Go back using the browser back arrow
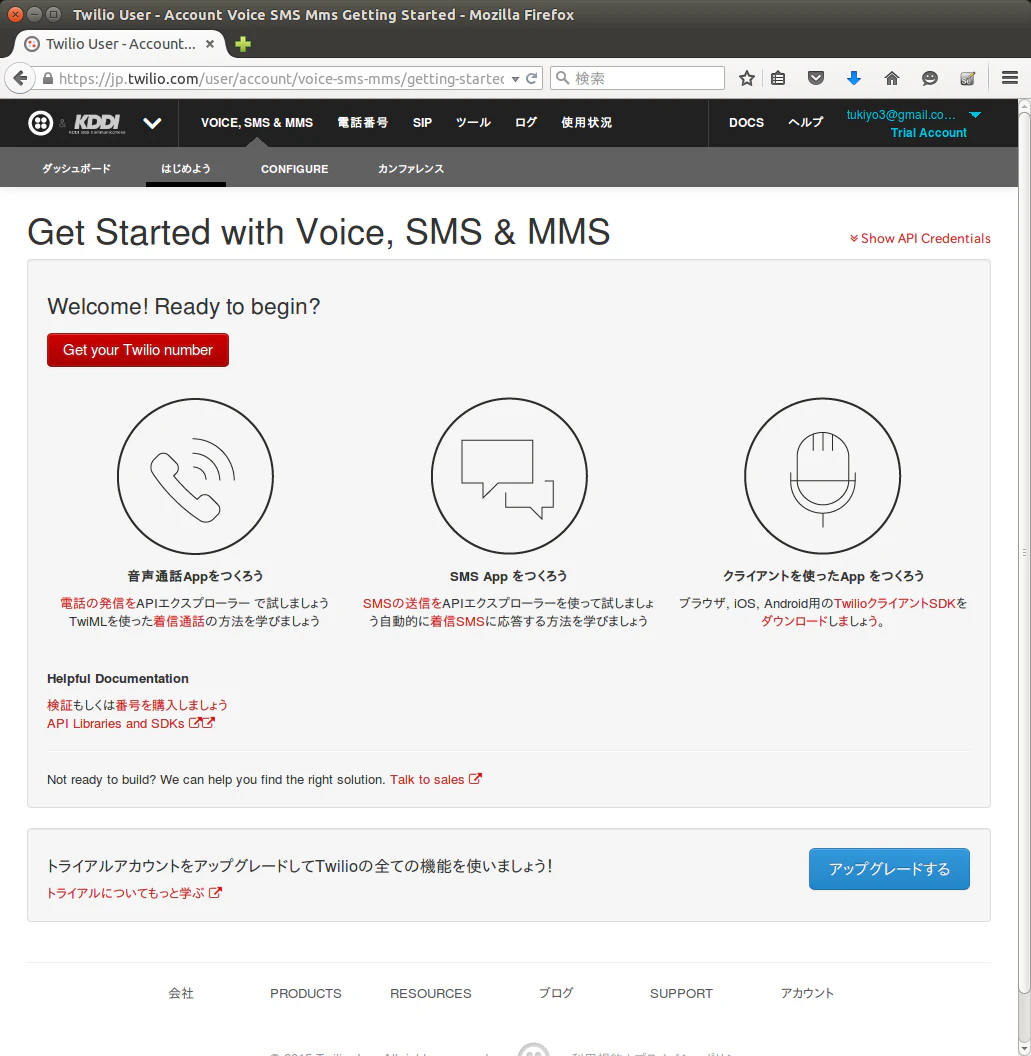Screen dimensions: 1031x1056 point(21,78)
